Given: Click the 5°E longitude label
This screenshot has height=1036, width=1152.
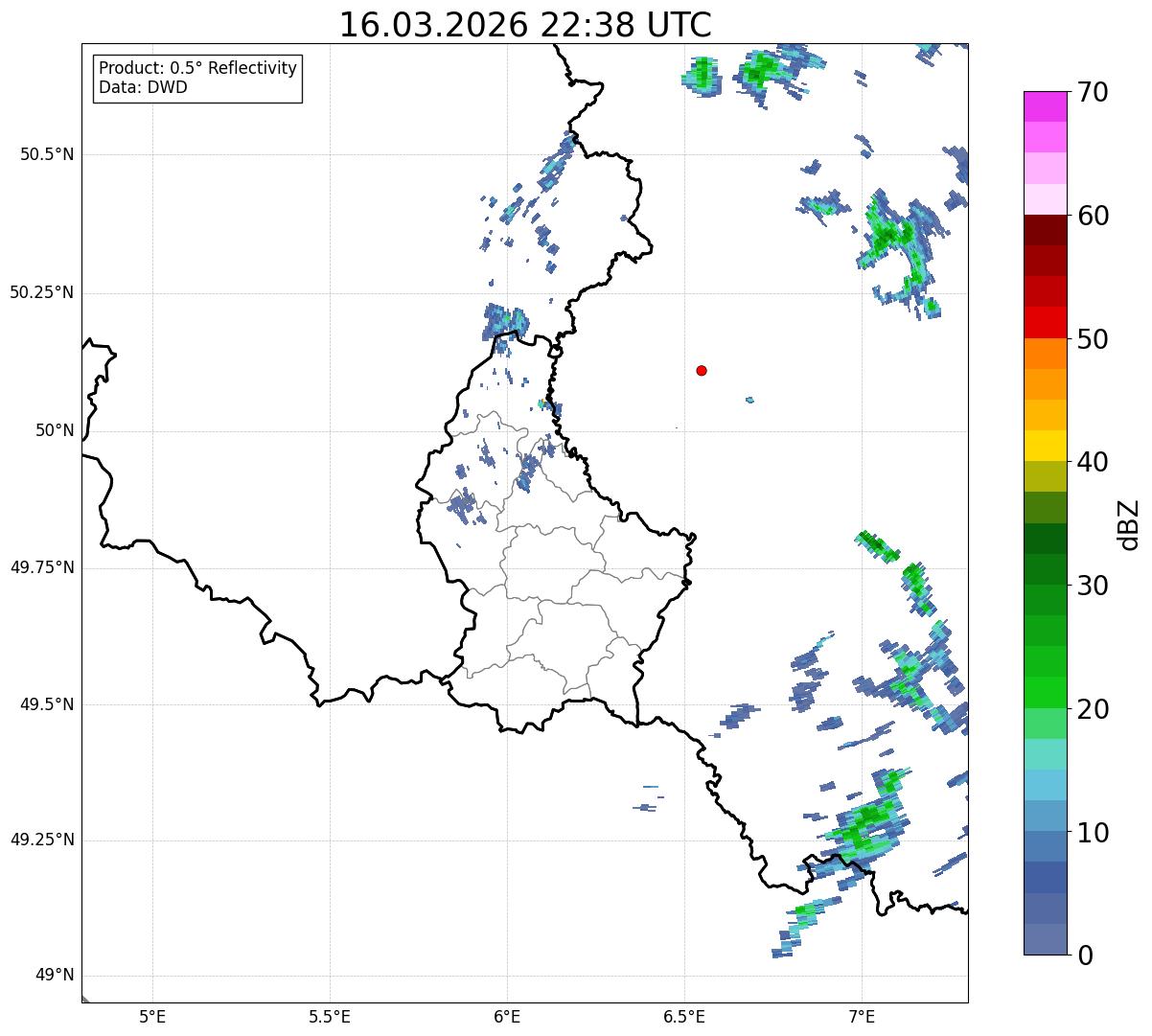Looking at the screenshot, I should point(152,1016).
